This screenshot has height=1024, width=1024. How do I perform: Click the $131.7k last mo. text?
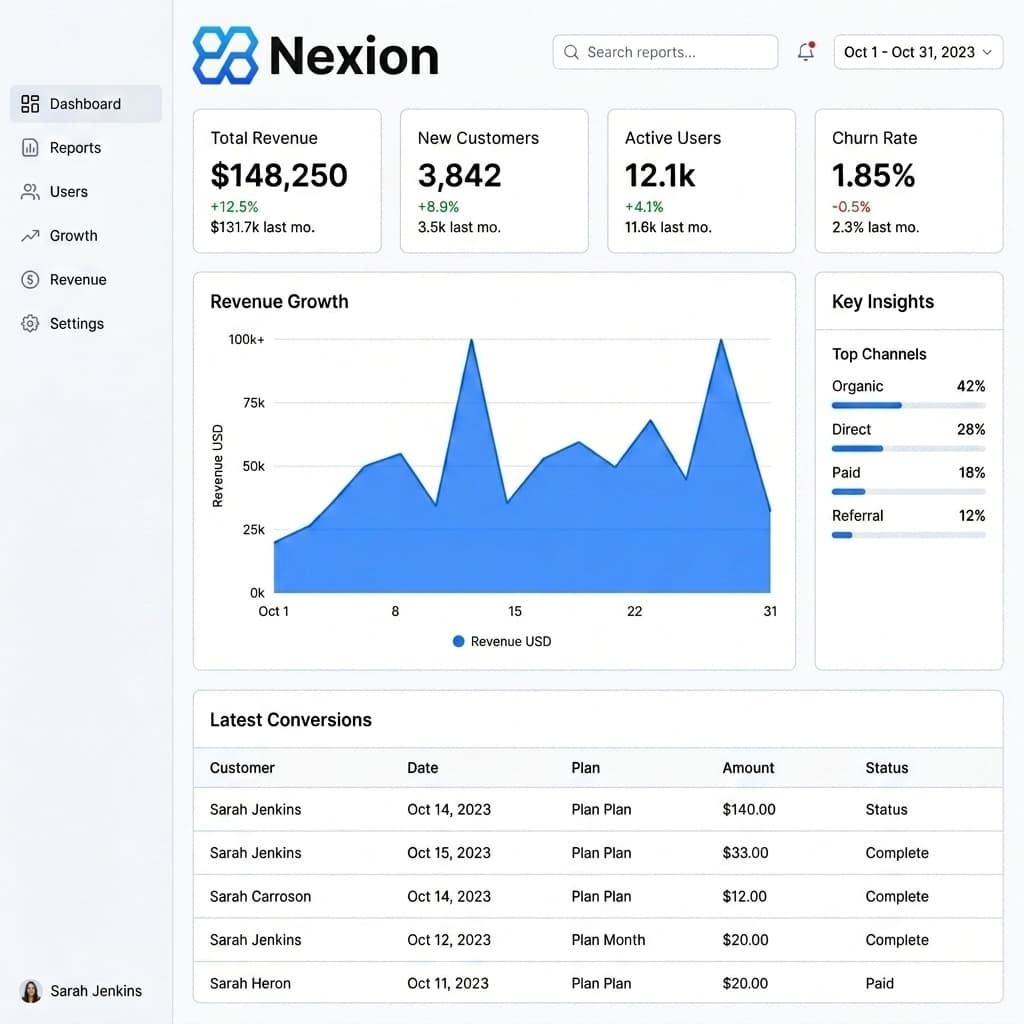coord(263,227)
